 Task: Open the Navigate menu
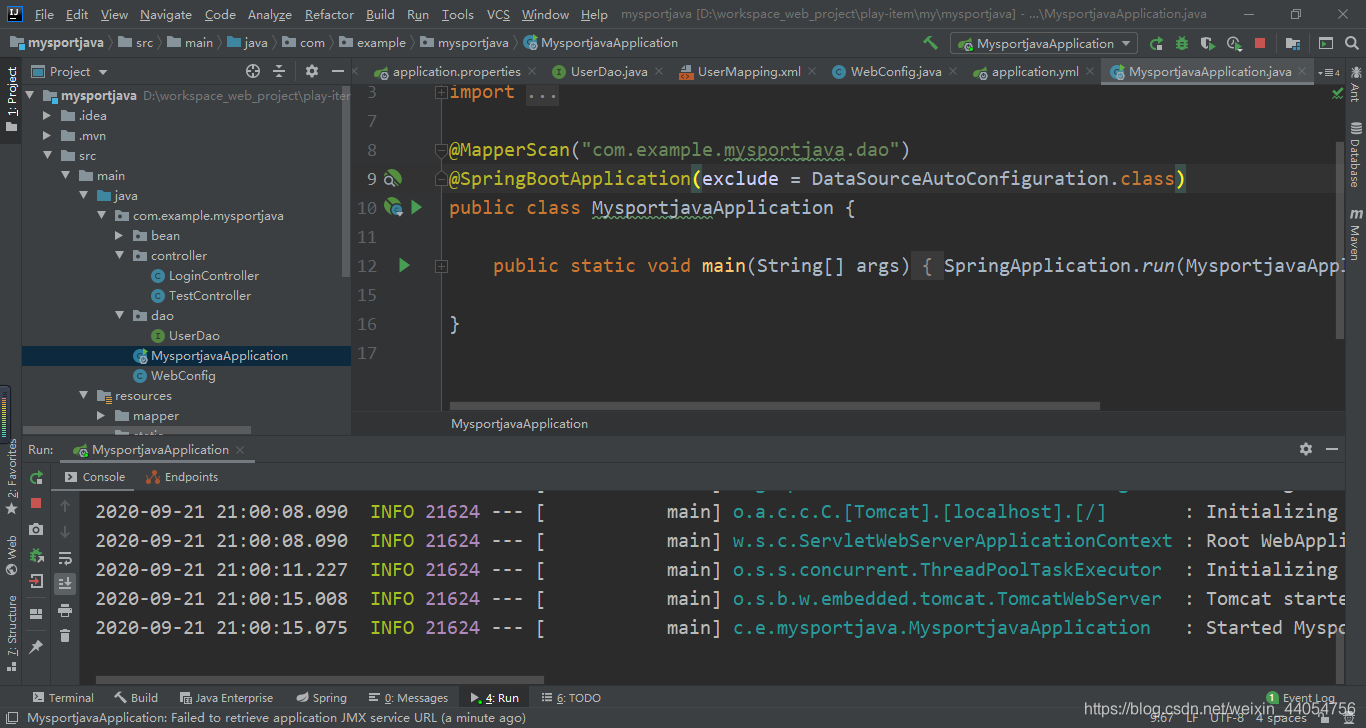(x=166, y=15)
